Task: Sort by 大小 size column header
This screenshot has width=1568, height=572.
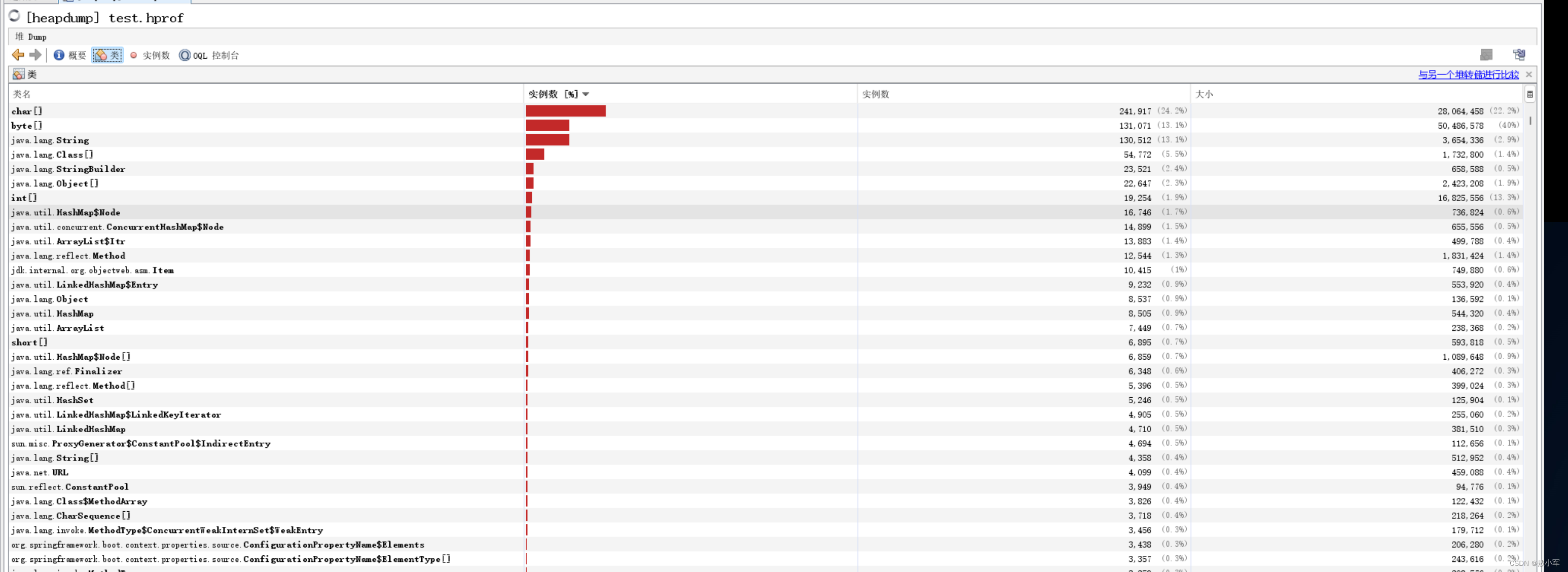Action: pos(1357,94)
